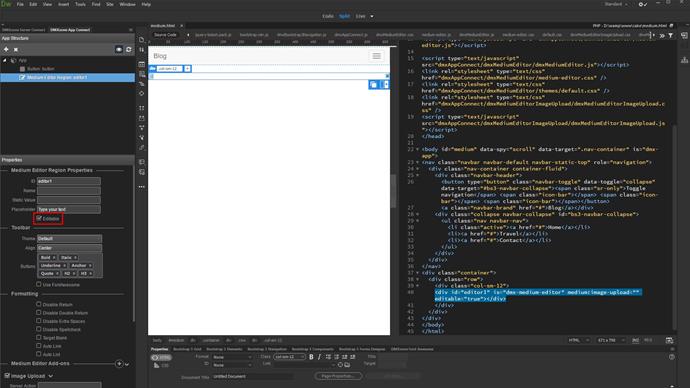
Task: Open the Edit menu
Action: point(33,4)
